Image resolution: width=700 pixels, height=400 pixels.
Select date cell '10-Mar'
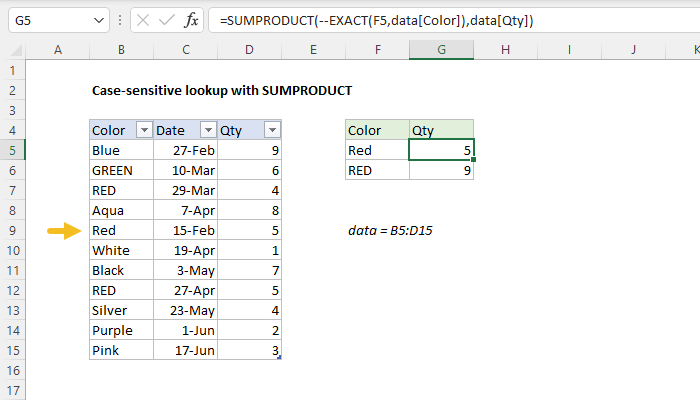(x=186, y=171)
